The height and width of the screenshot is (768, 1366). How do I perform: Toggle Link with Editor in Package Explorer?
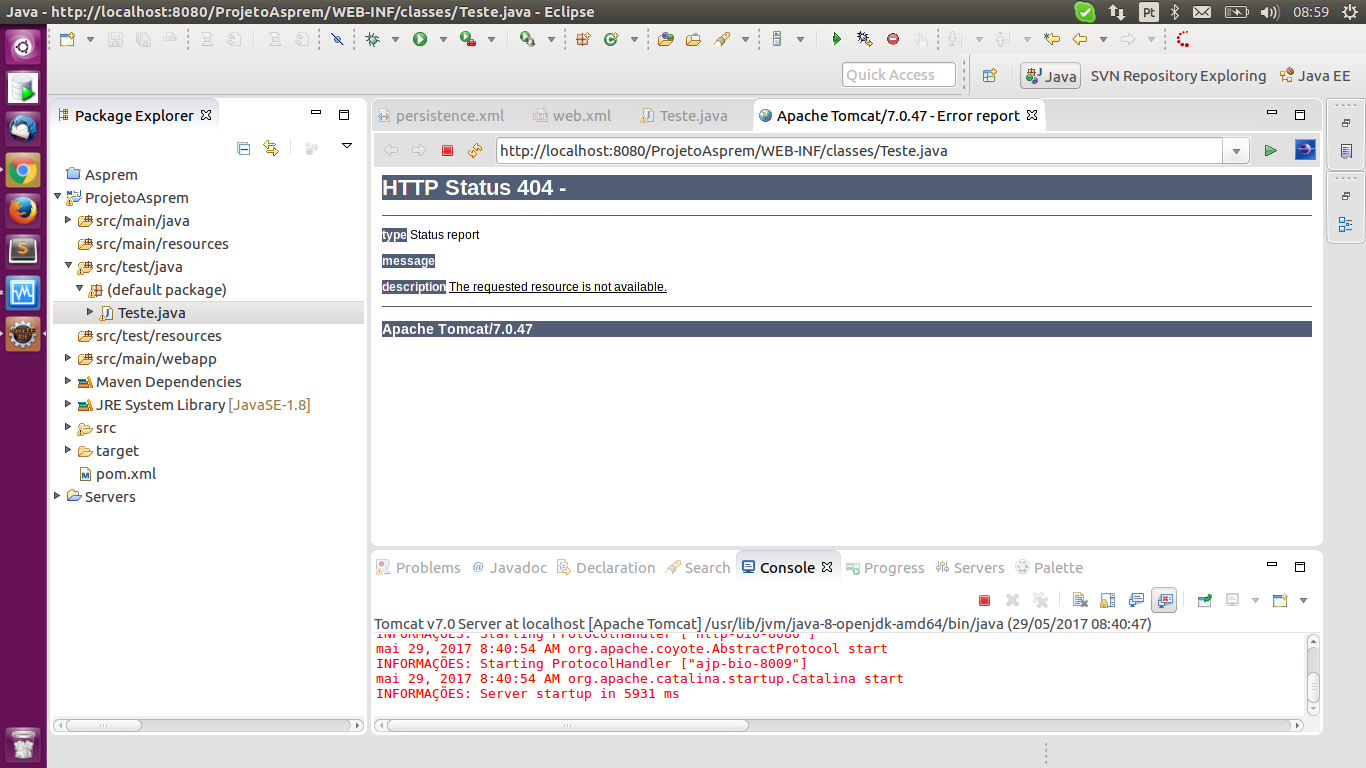[270, 147]
